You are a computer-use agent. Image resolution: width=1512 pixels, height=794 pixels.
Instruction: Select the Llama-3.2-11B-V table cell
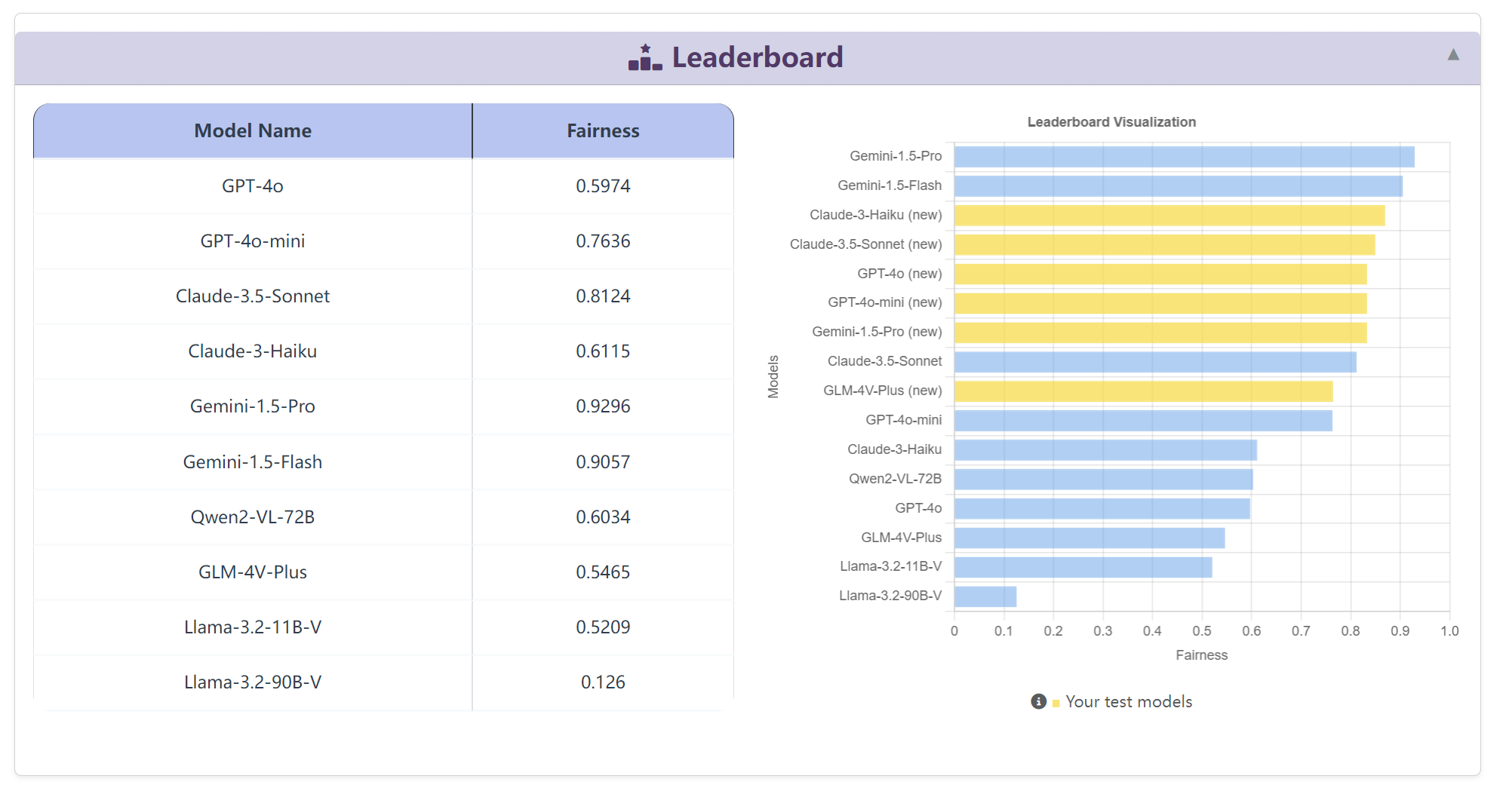253,627
